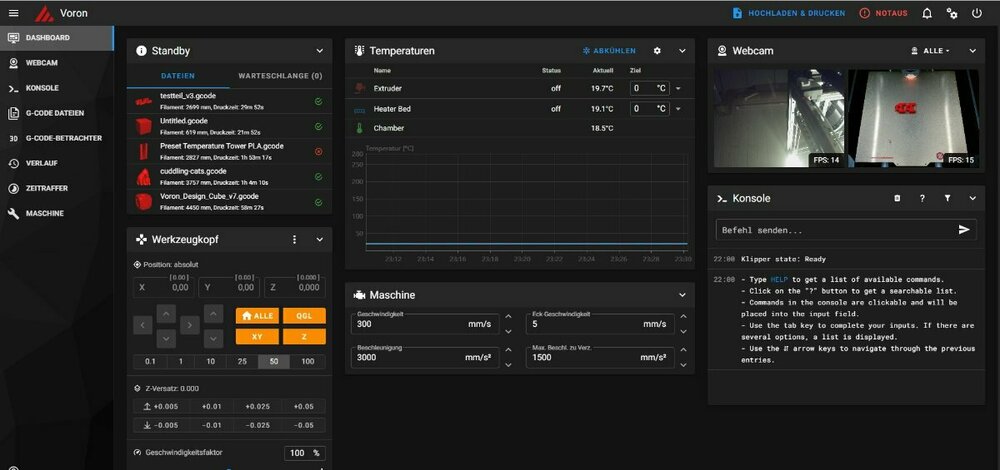Viewport: 1000px width, 470px height.
Task: Click Abkühlen cooldown button
Action: (609, 51)
